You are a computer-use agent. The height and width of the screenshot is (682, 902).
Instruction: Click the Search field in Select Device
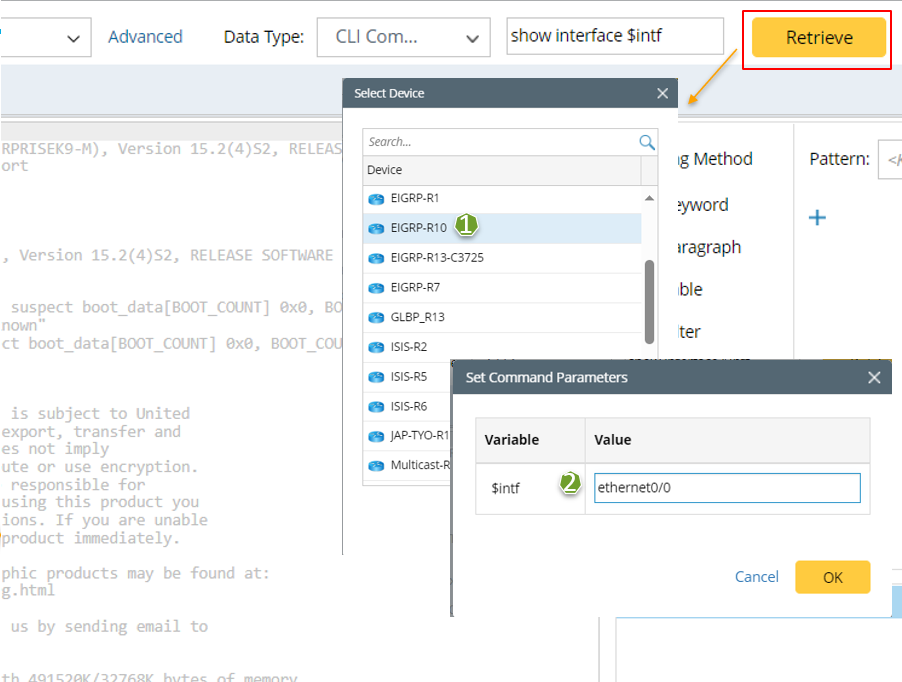pos(500,142)
